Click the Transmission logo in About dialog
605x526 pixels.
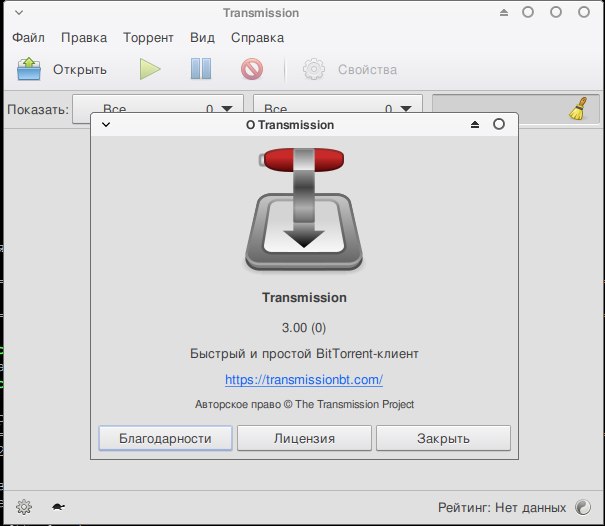click(x=304, y=209)
